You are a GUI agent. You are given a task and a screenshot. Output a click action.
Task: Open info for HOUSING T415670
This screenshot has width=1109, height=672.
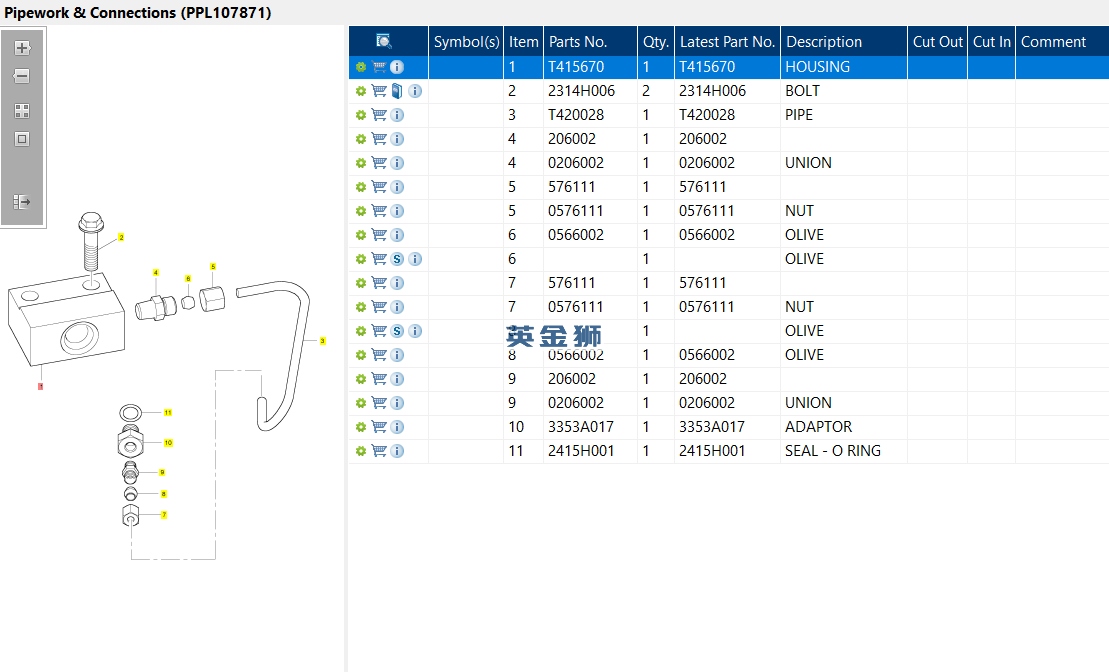tap(397, 67)
